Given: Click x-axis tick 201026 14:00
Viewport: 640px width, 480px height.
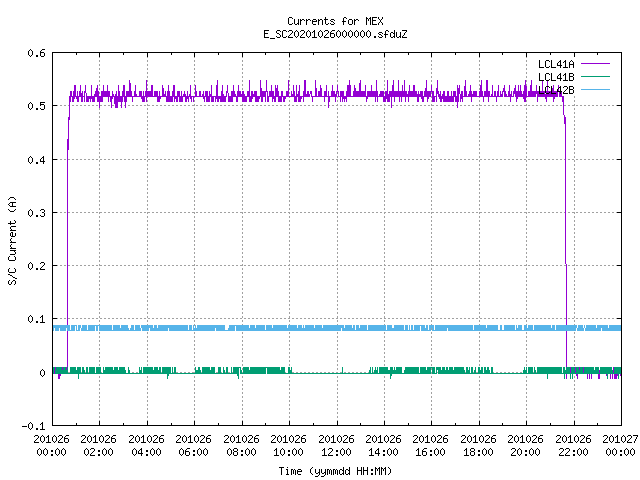Looking at the screenshot, I should 383,445.
